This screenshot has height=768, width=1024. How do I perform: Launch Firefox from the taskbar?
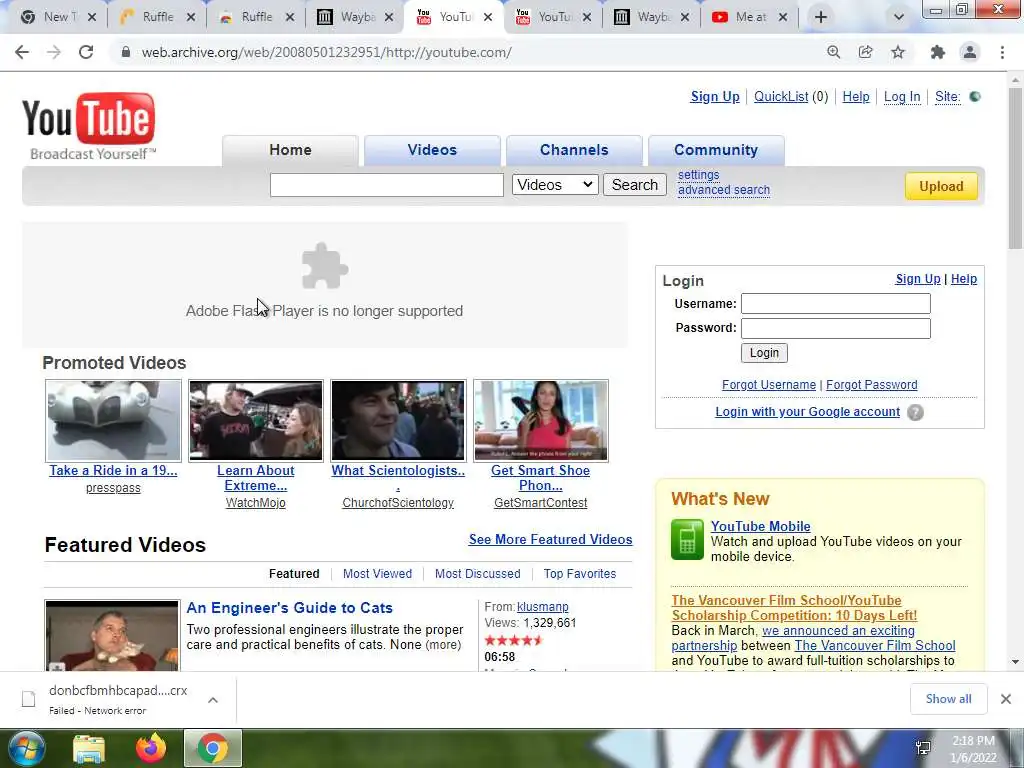[x=151, y=748]
